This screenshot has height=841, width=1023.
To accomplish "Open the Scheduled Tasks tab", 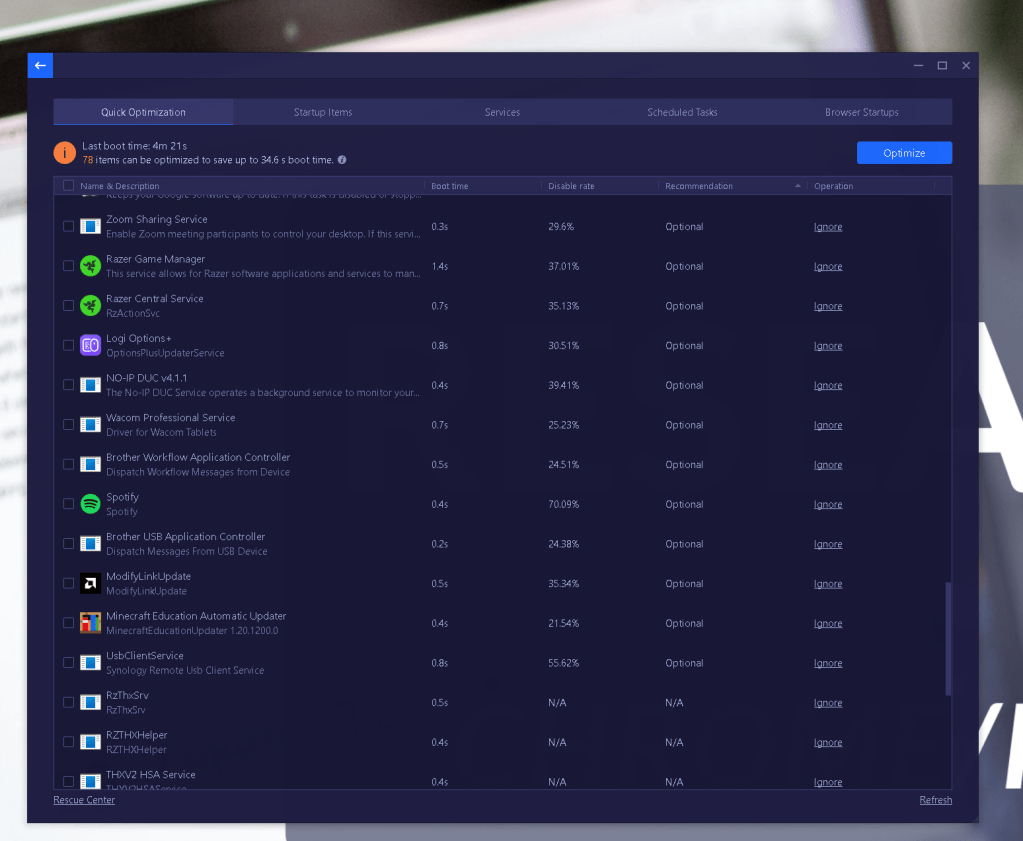I will coord(682,112).
